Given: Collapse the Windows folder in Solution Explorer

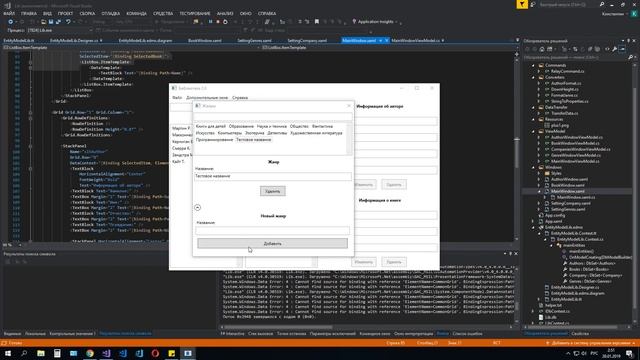Looking at the screenshot, I should coord(533,167).
